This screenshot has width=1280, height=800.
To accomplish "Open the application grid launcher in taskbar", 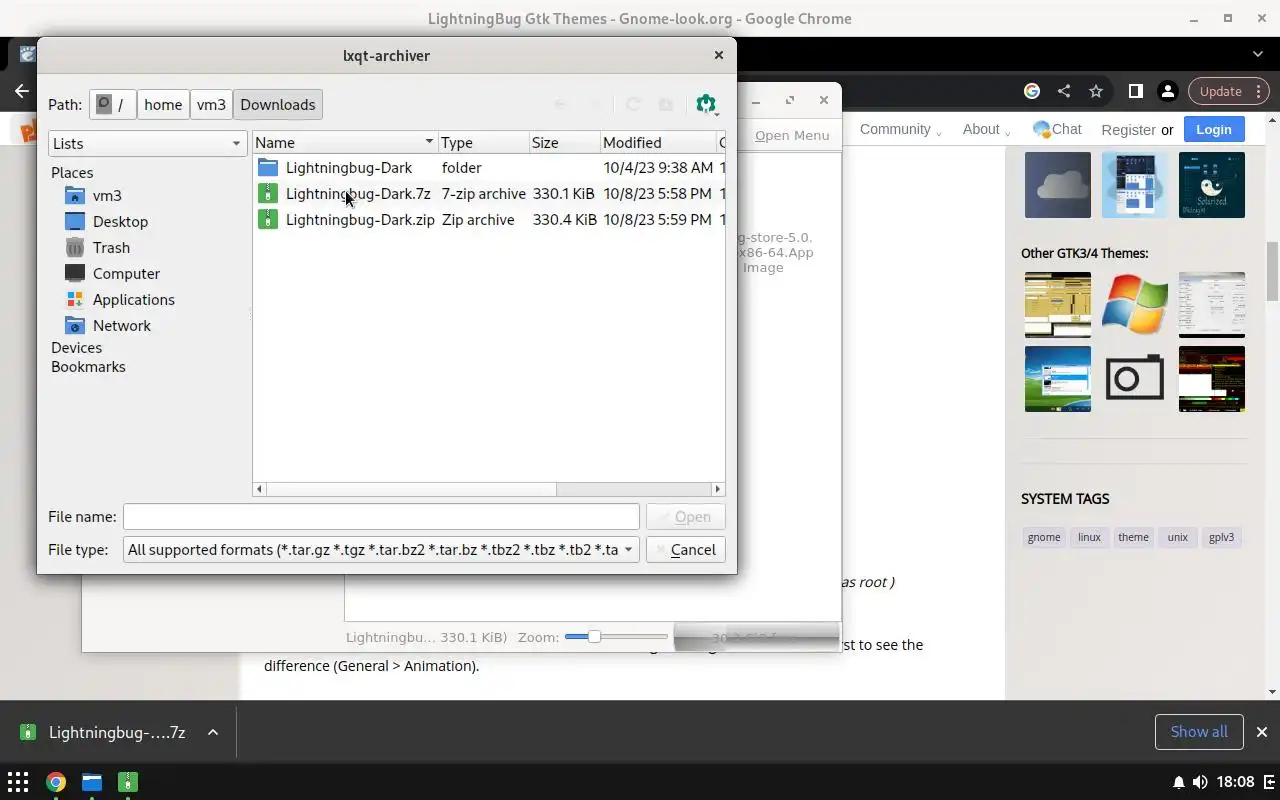I will click(18, 782).
